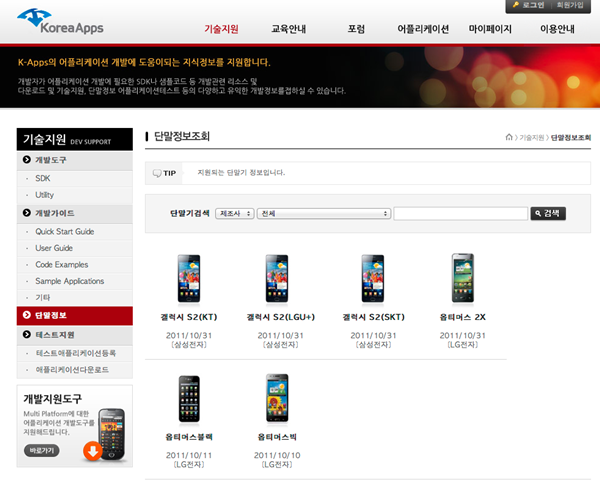Image resolution: width=600 pixels, height=483 pixels.
Task: Click the 로그인 link
Action: [533, 5]
